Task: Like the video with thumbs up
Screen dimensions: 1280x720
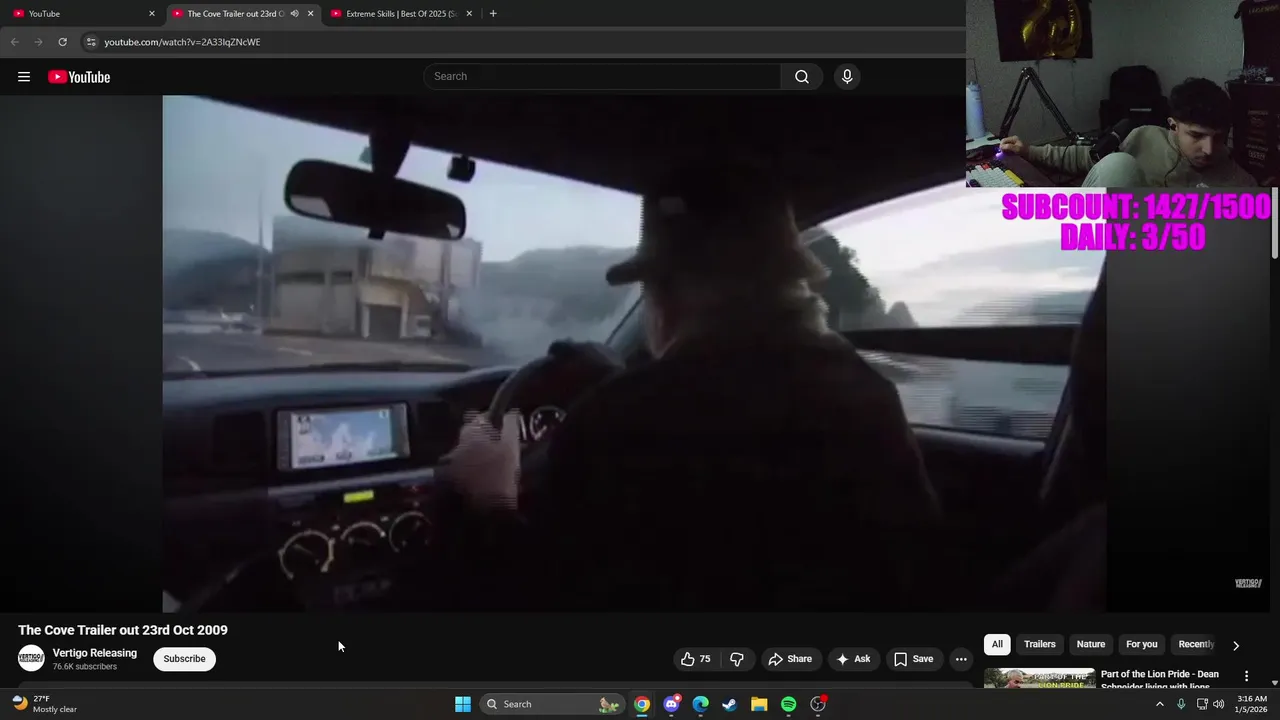Action: click(696, 659)
